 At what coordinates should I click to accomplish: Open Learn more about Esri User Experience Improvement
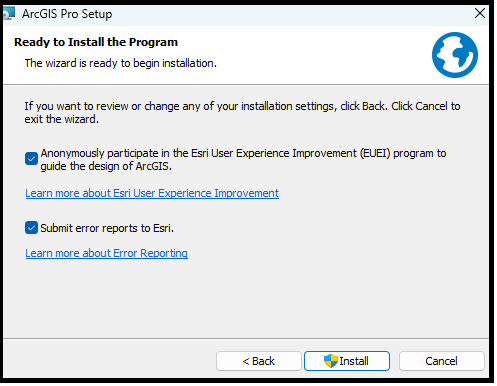tap(152, 193)
